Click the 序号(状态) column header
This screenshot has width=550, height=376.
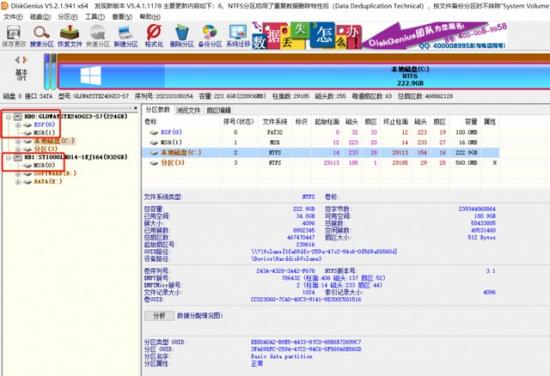point(239,122)
